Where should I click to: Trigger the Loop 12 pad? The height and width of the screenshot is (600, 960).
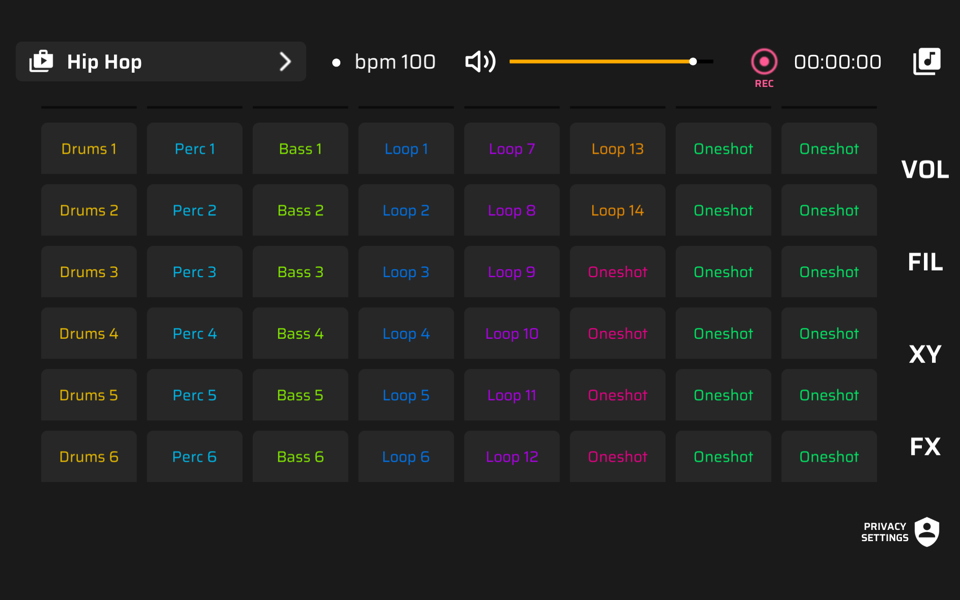pos(512,457)
